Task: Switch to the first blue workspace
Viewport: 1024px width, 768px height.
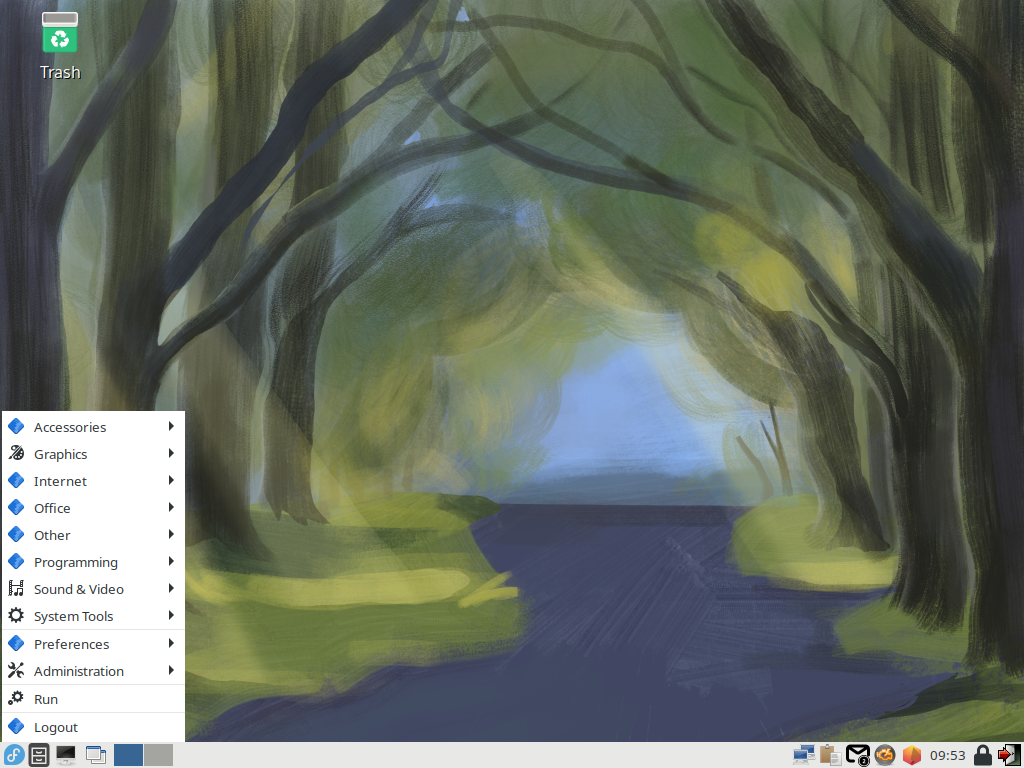Action: (x=128, y=755)
